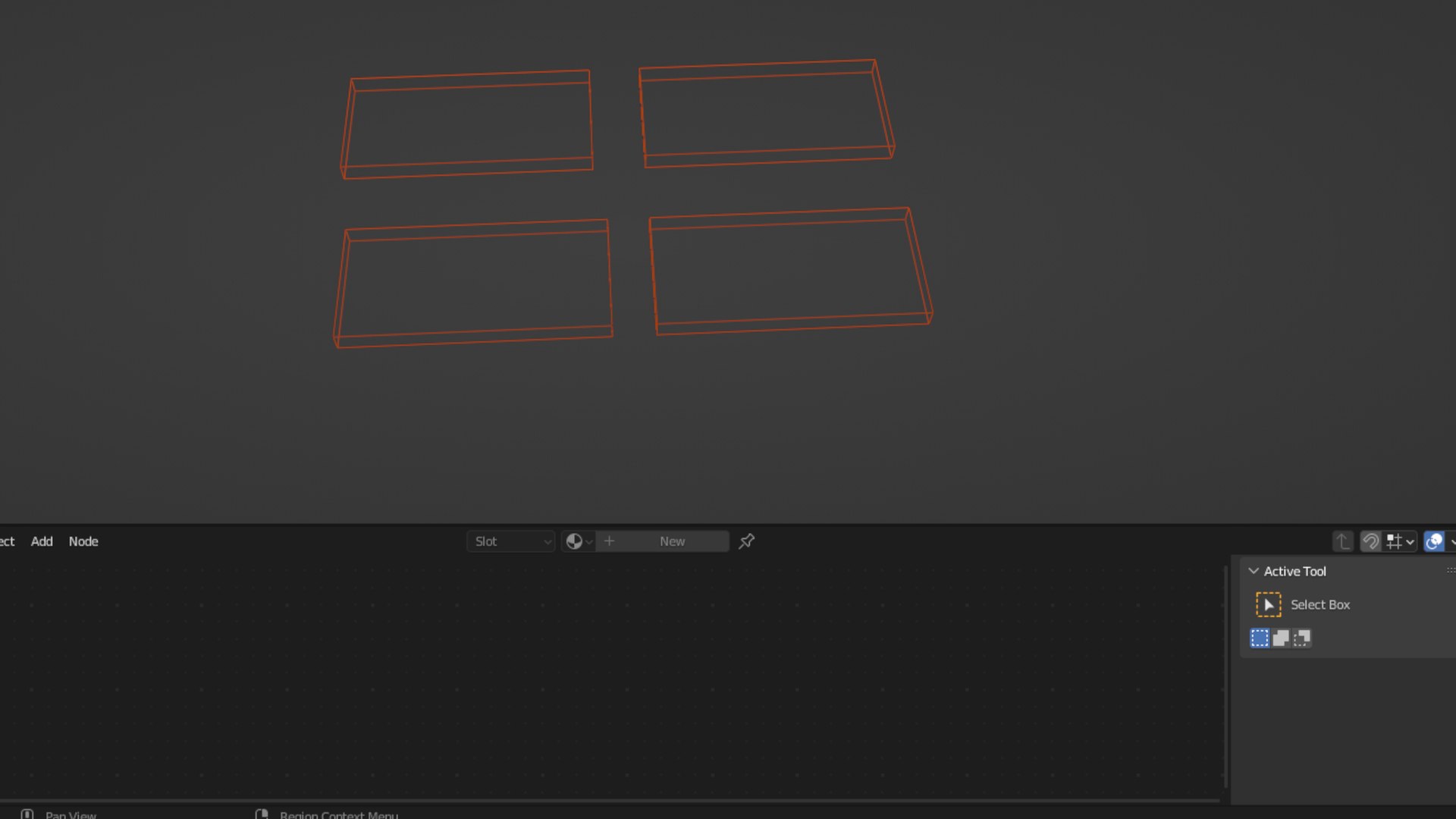Open the Add menu
The height and width of the screenshot is (819, 1456).
pos(42,541)
